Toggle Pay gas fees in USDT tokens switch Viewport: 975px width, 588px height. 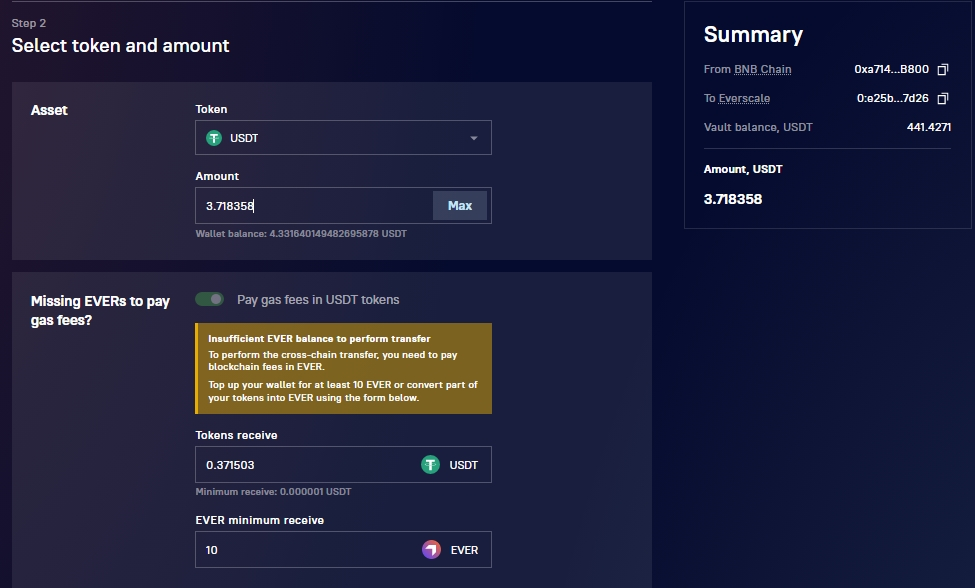tap(210, 299)
